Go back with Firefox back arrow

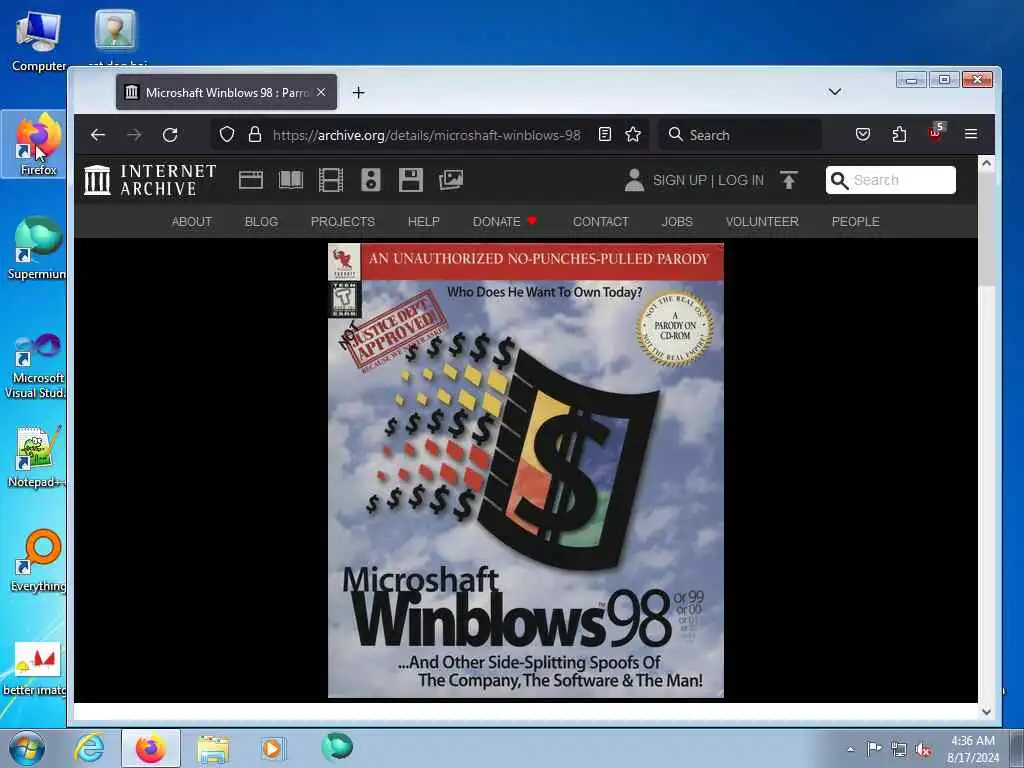pyautogui.click(x=98, y=135)
